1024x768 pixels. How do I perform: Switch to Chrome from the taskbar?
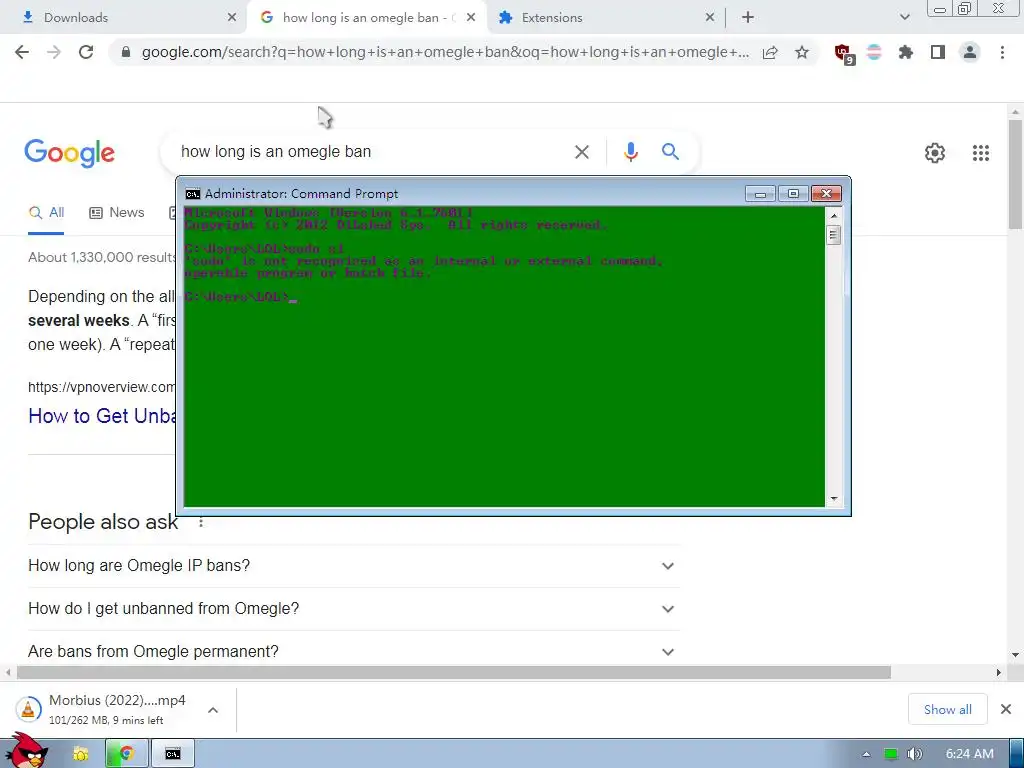[127, 754]
